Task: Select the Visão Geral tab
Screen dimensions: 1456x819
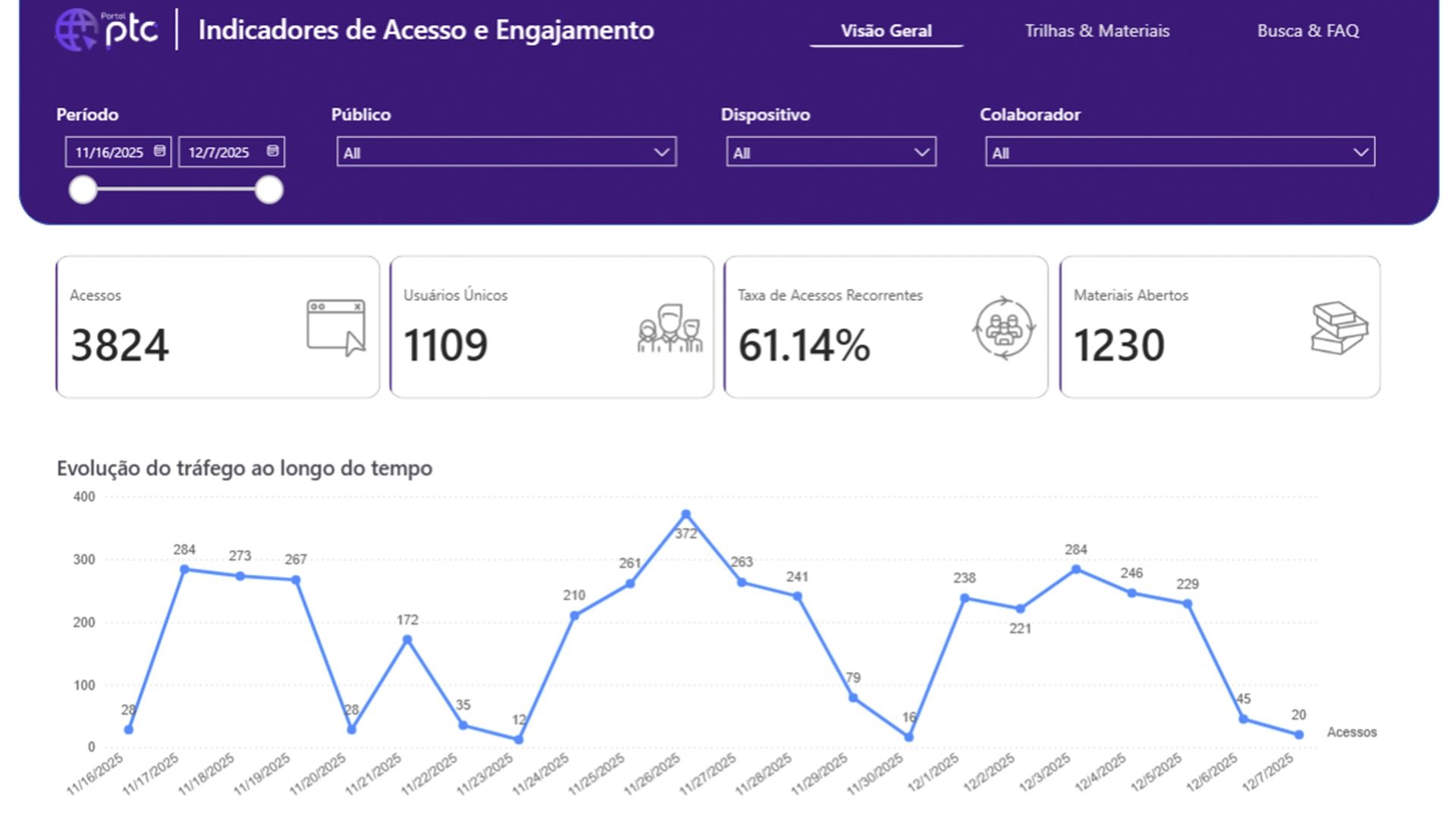Action: [x=886, y=31]
